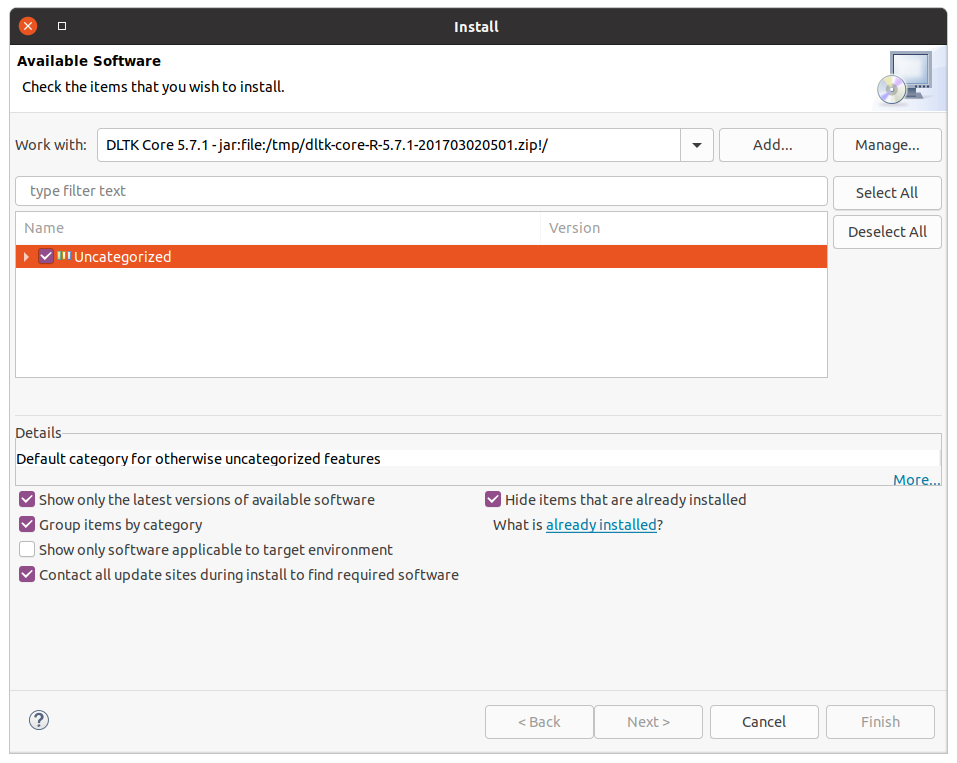Uncheck Show only the latest versions option
Screen dimensions: 957x763
pyautogui.click(x=26, y=499)
